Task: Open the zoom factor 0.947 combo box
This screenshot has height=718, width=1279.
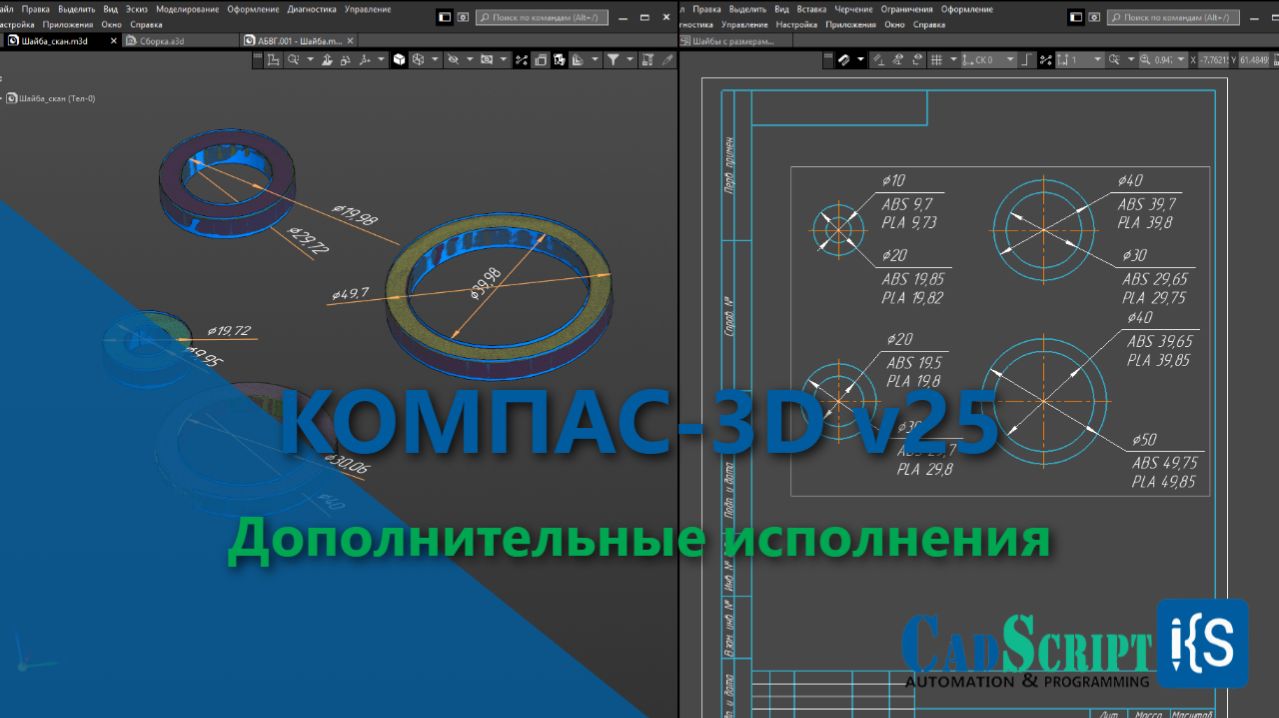Action: pos(1162,60)
